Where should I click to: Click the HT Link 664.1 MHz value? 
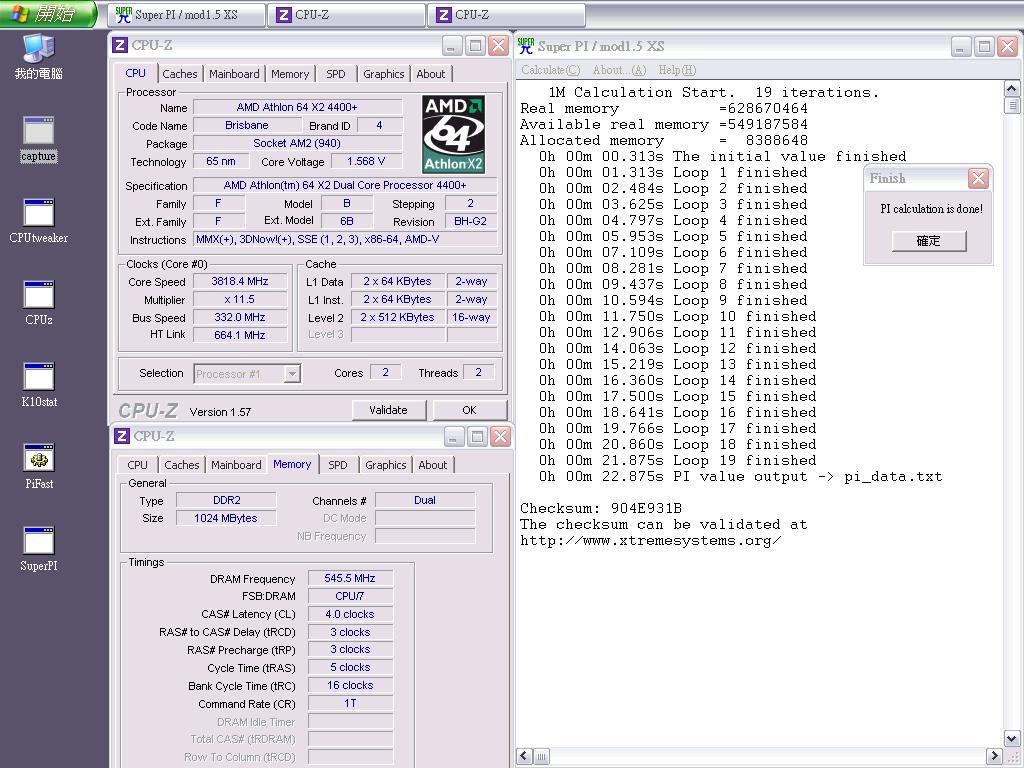point(240,335)
